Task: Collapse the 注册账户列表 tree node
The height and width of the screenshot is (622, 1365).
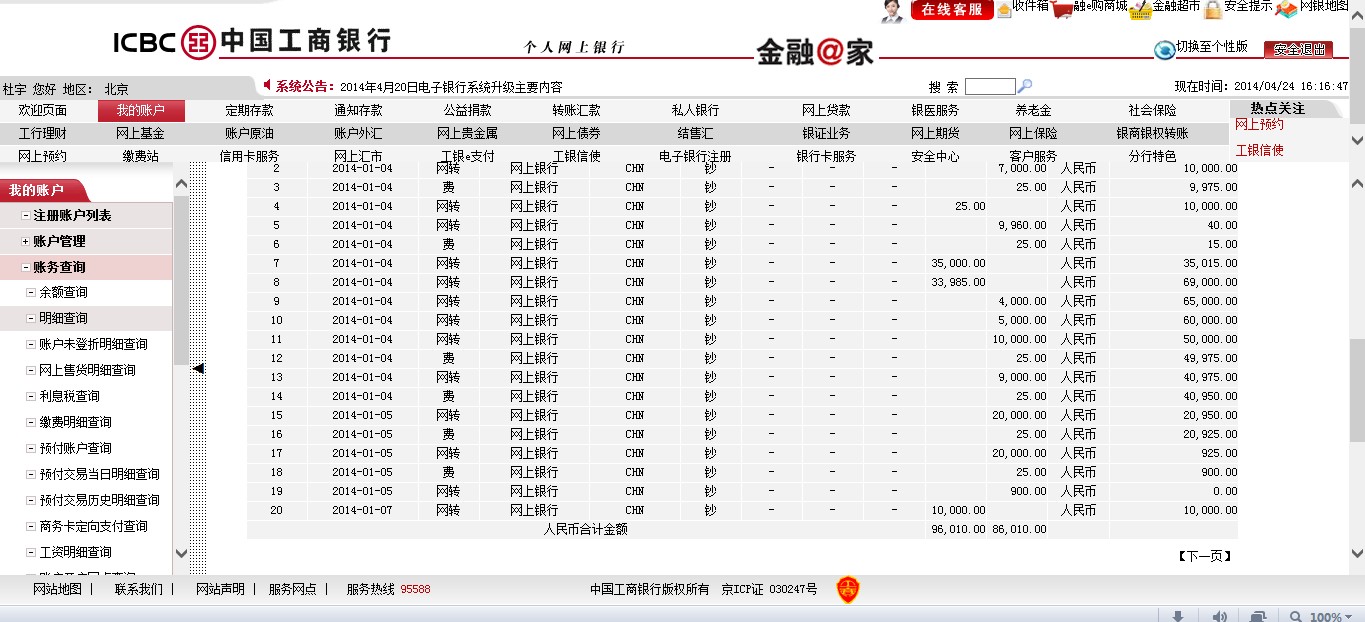Action: (26, 216)
